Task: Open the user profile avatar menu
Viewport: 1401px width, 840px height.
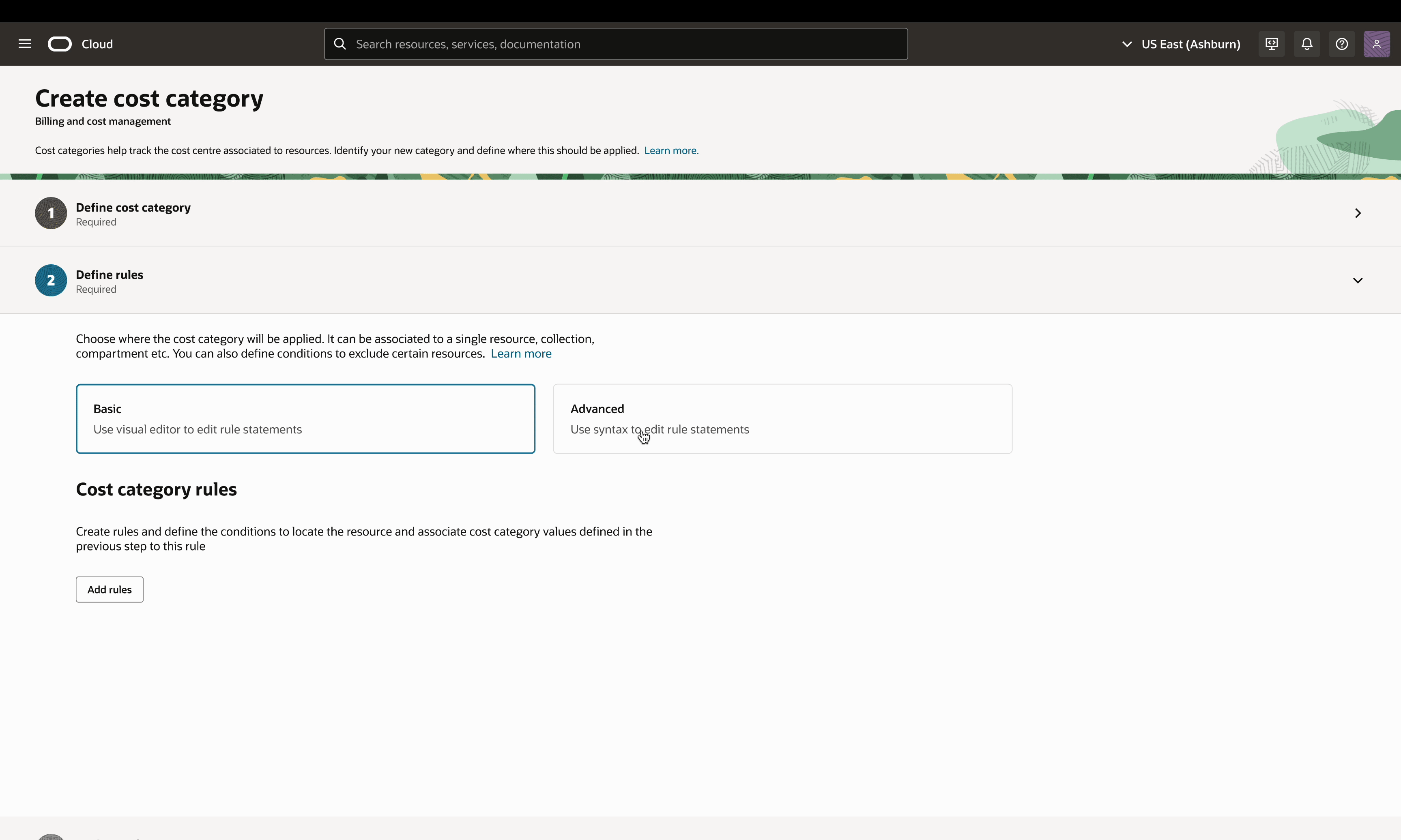Action: [1376, 44]
